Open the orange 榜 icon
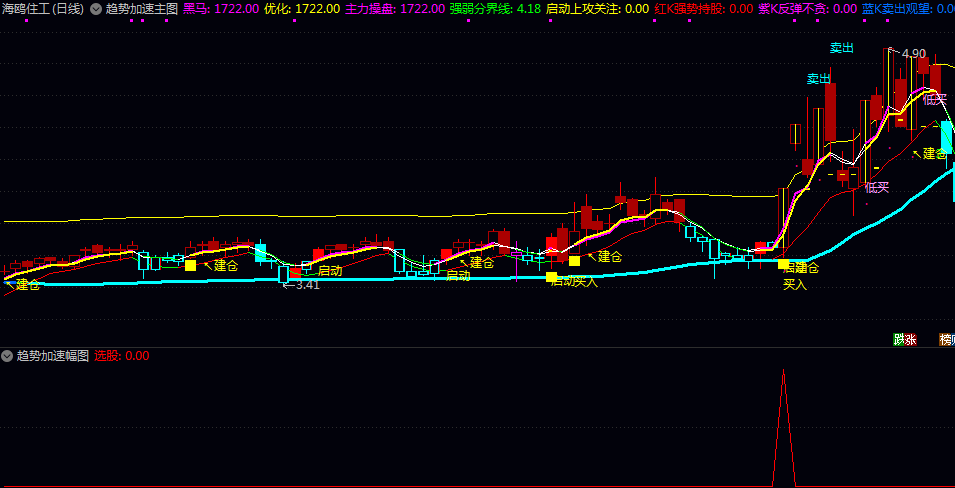Screen dimensions: 955x488 (x=946, y=339)
